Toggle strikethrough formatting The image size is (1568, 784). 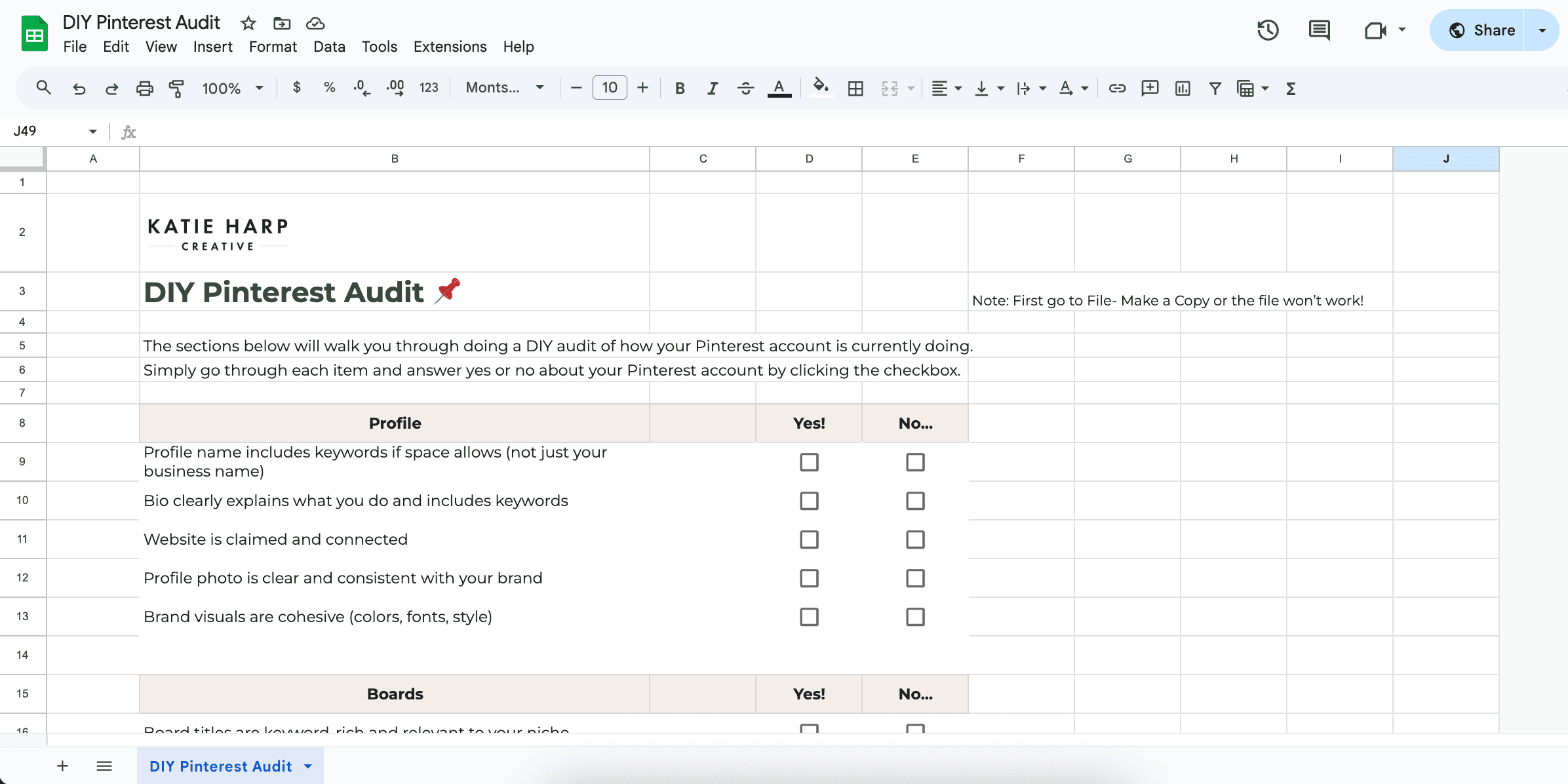745,88
